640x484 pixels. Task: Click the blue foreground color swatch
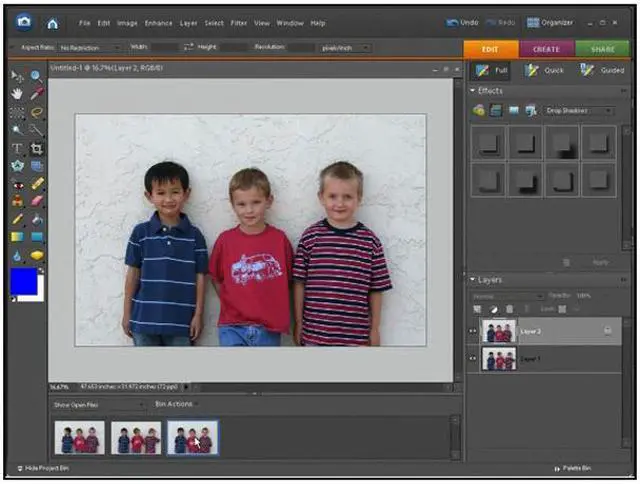point(23,281)
